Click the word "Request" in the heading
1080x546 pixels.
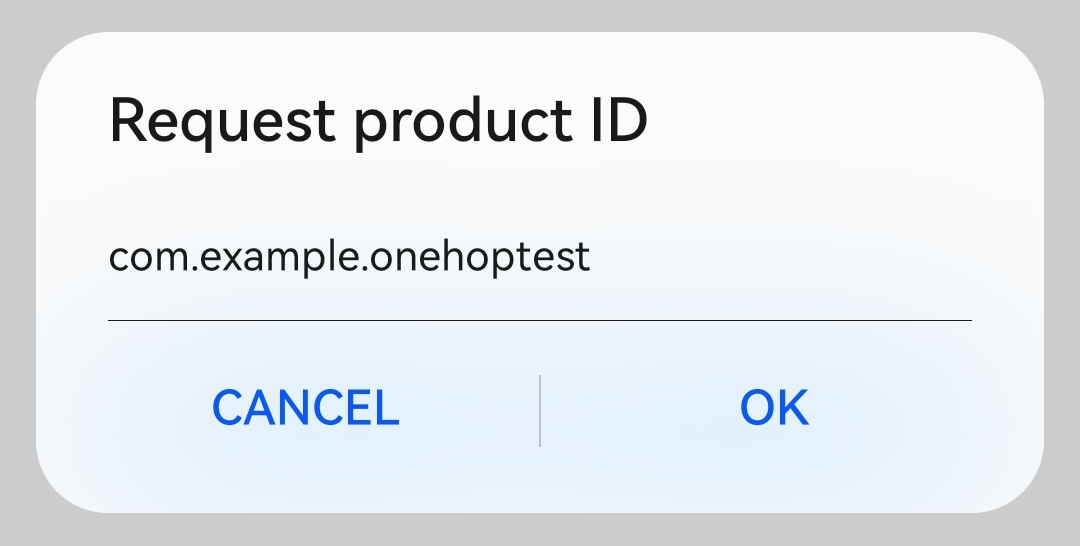[x=222, y=121]
